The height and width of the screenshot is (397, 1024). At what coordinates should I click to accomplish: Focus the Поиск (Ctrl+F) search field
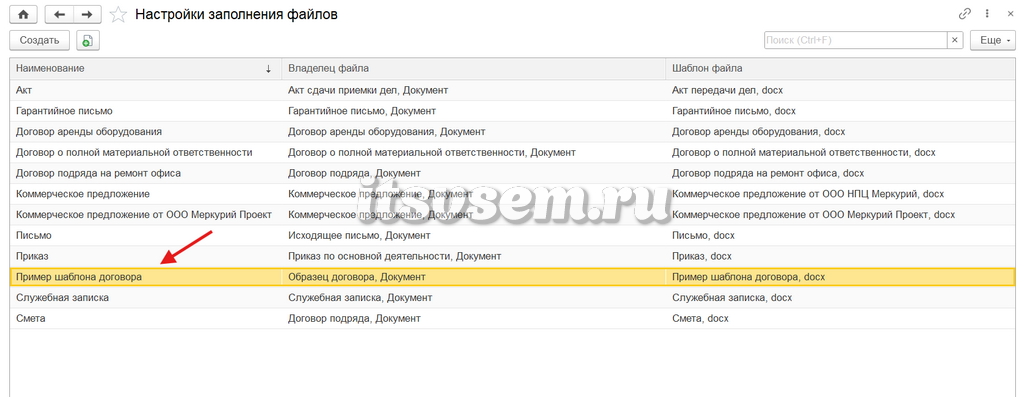coord(856,40)
